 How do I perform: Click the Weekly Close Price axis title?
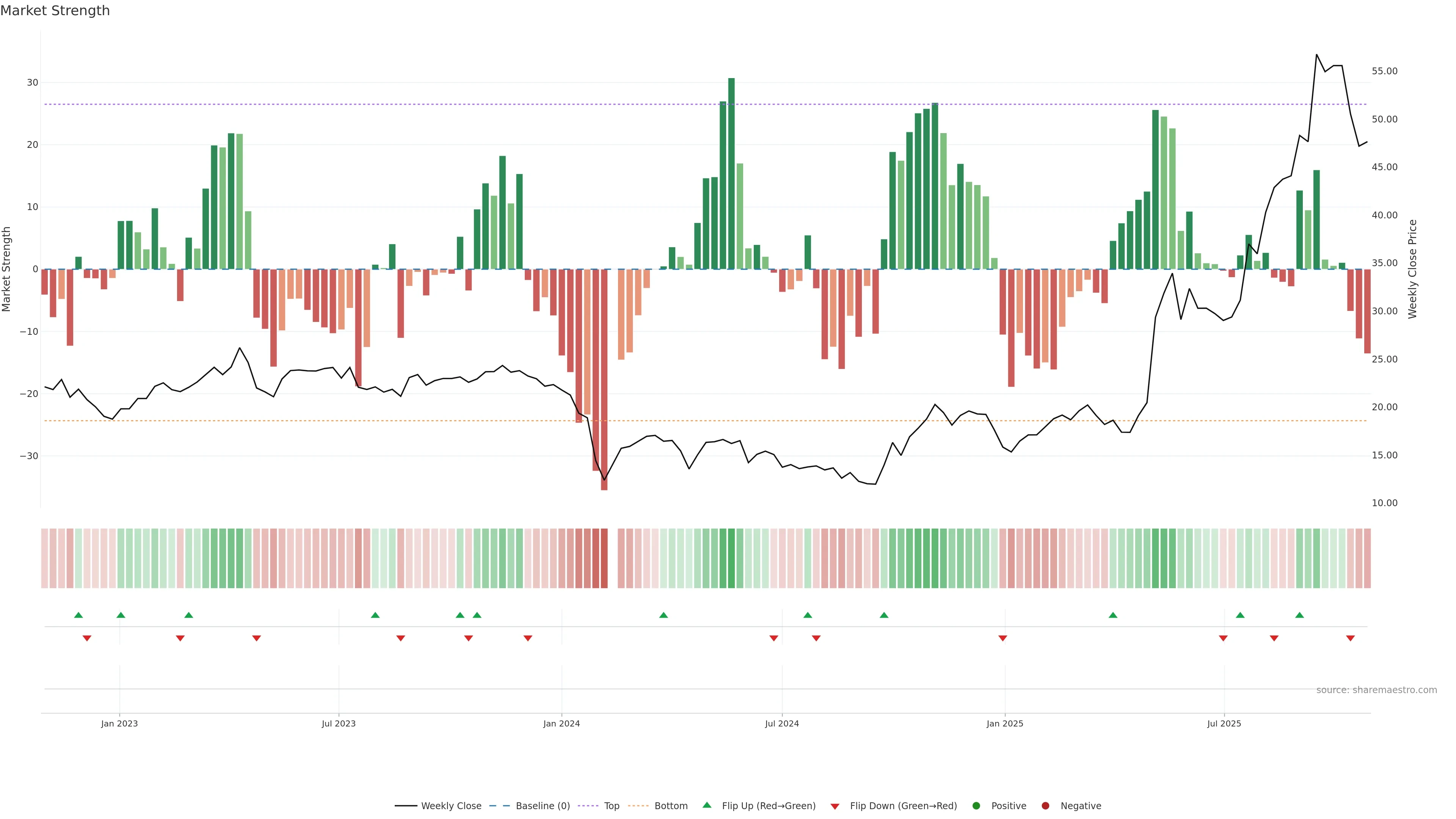coord(1412,269)
